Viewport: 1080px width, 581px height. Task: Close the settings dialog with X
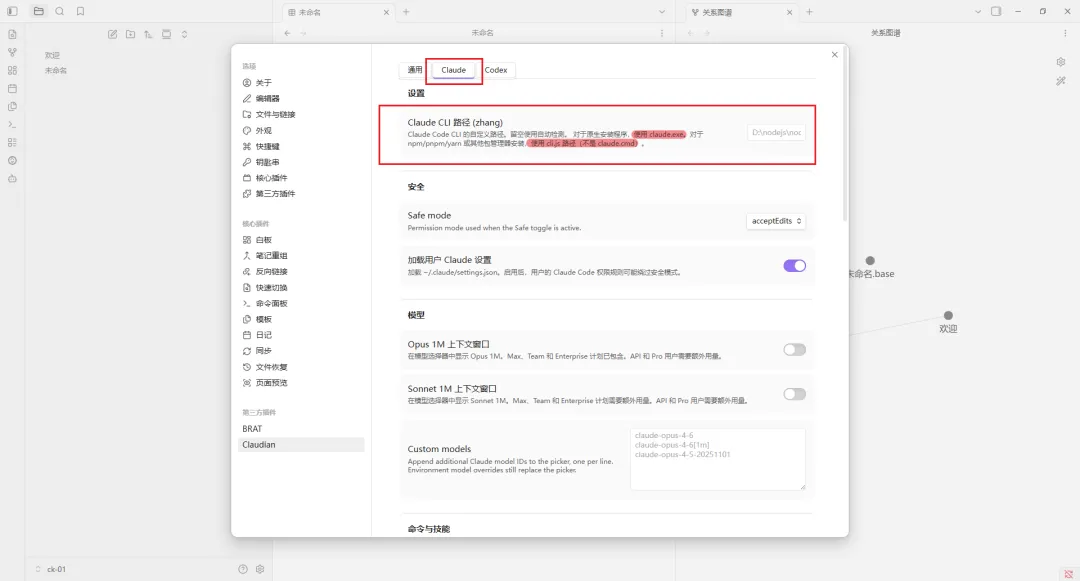pos(835,54)
